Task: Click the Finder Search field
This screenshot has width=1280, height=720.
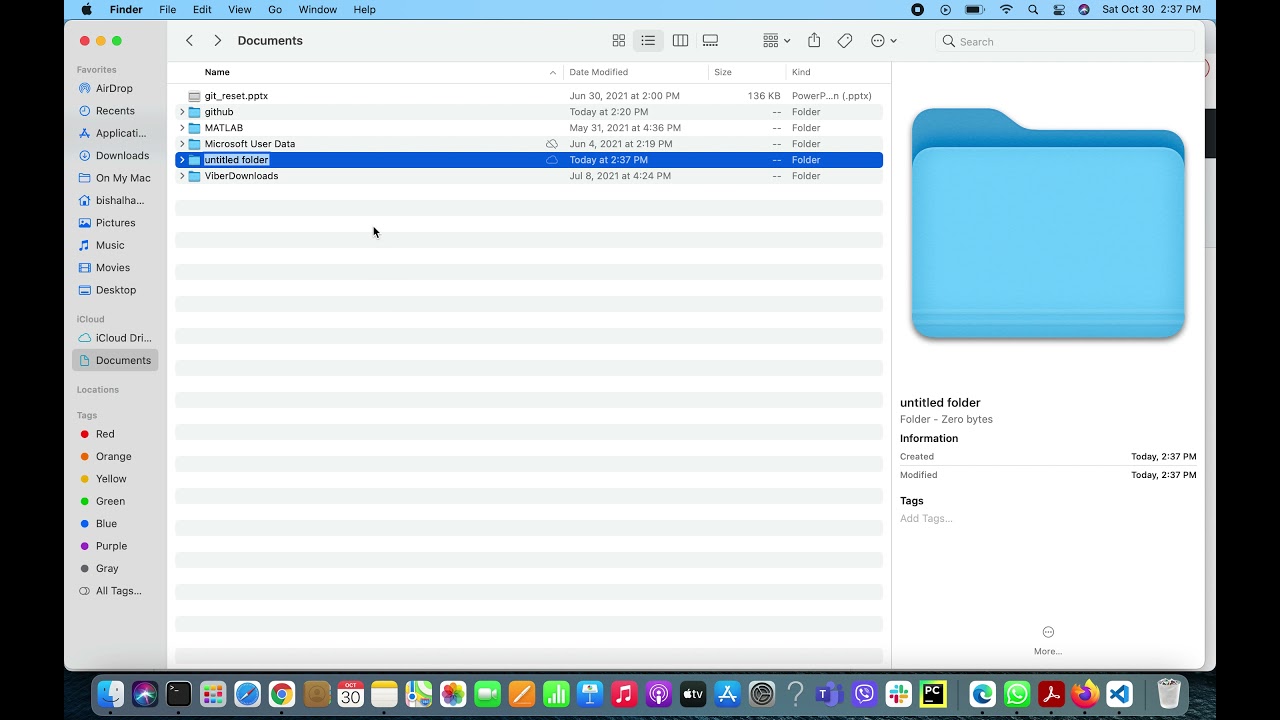Action: click(x=1065, y=41)
